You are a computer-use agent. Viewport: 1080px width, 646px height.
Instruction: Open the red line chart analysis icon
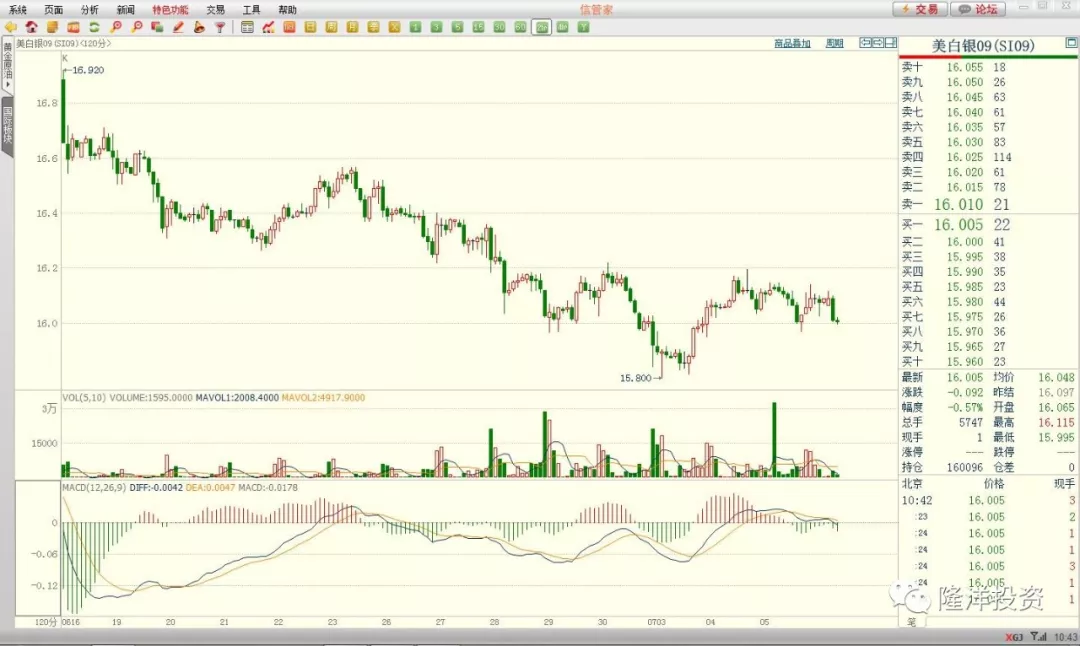tap(268, 27)
